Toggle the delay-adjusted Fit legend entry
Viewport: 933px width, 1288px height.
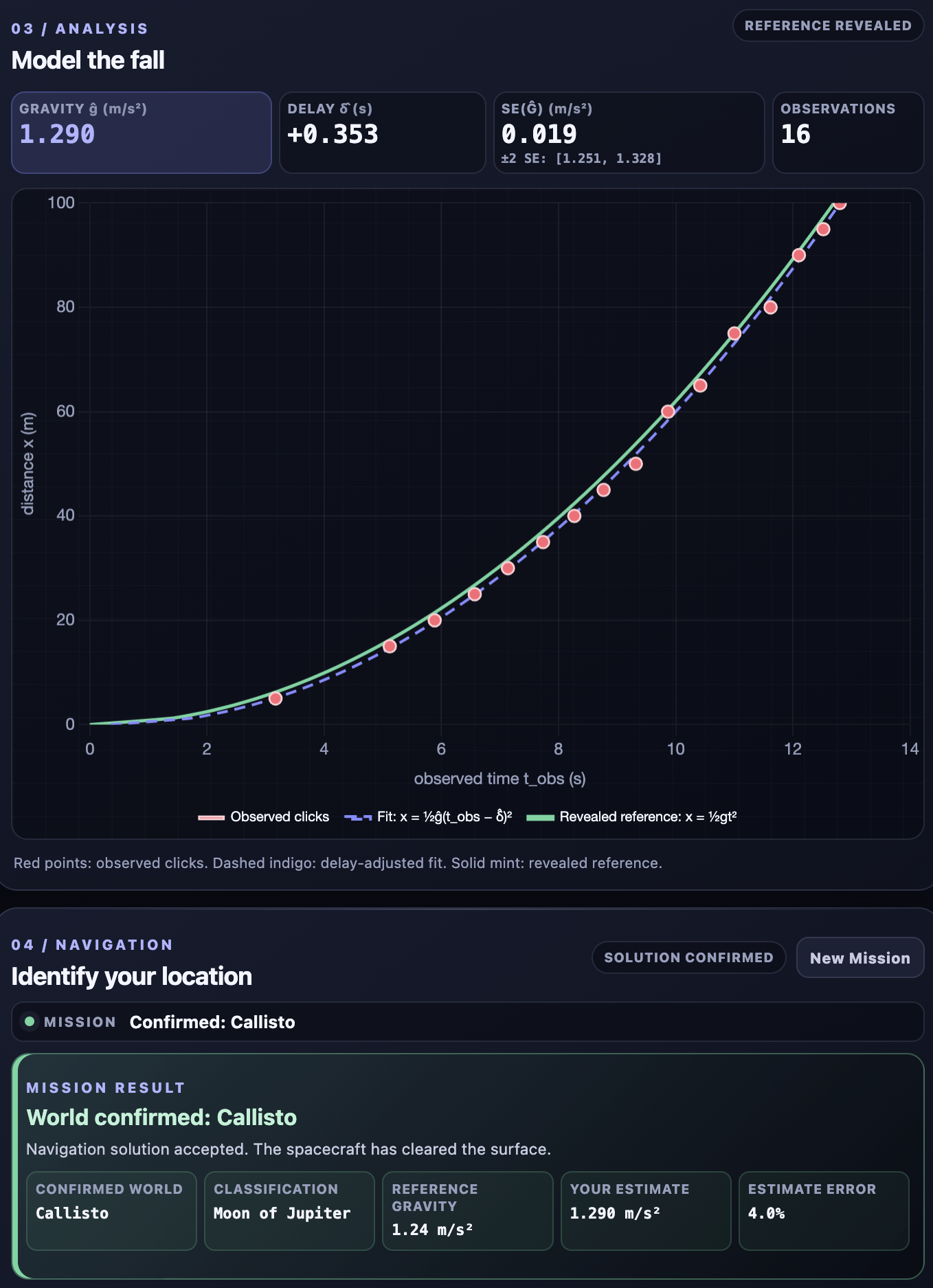428,817
